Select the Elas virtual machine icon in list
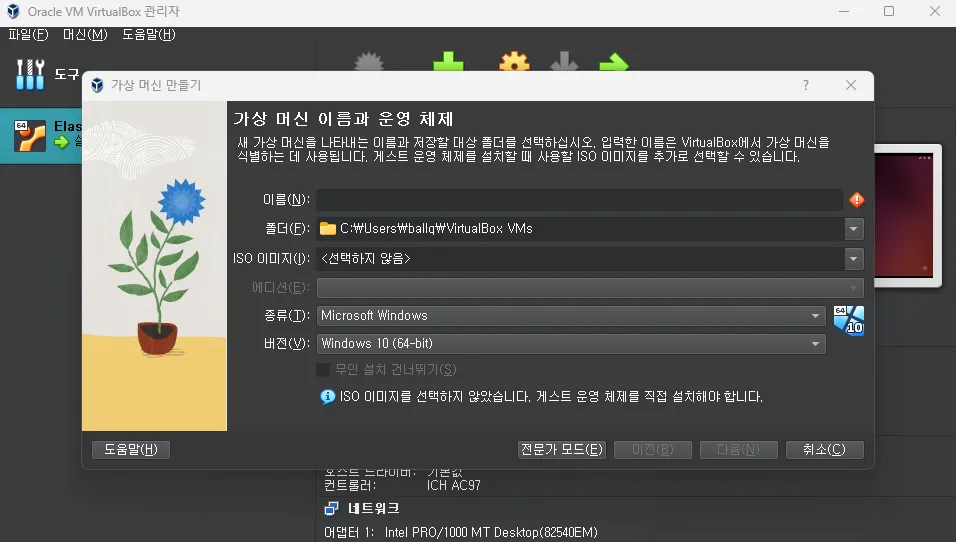Screen dimensions: 956x542 coord(30,135)
